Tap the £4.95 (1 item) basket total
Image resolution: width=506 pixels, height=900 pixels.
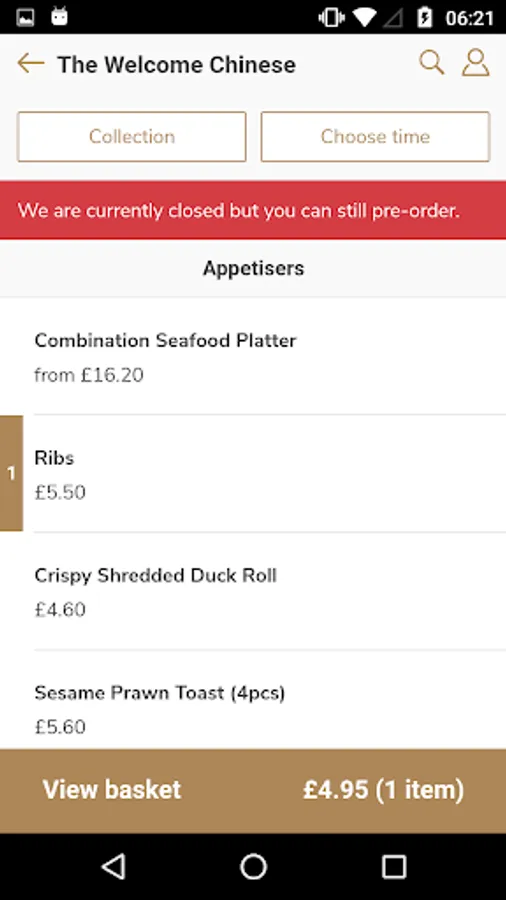pyautogui.click(x=383, y=790)
